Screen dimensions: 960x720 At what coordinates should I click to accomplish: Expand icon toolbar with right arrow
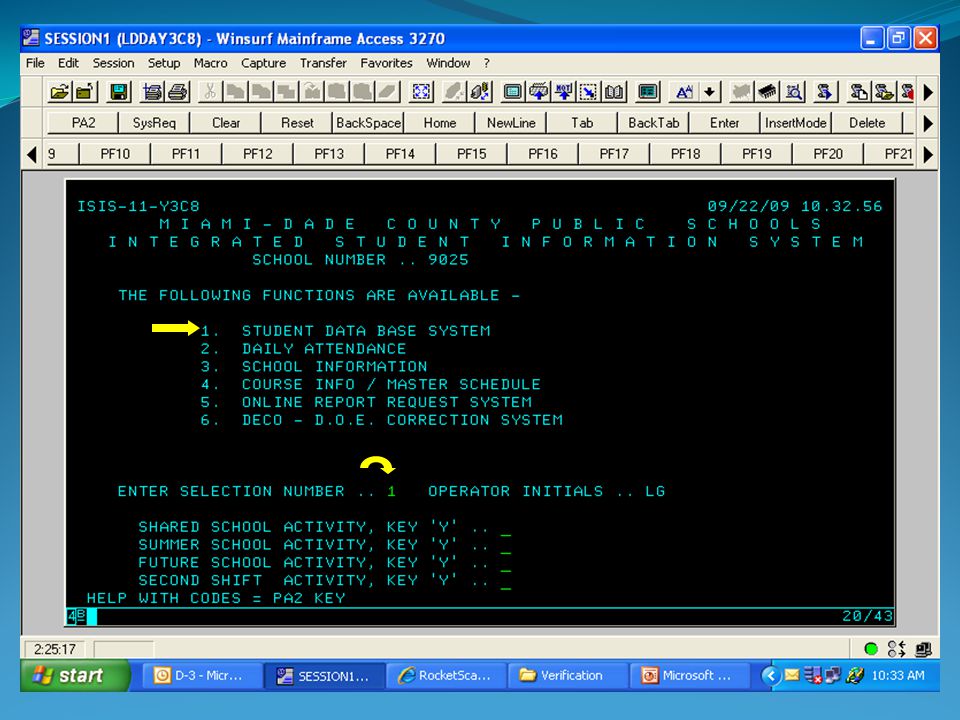click(x=928, y=92)
